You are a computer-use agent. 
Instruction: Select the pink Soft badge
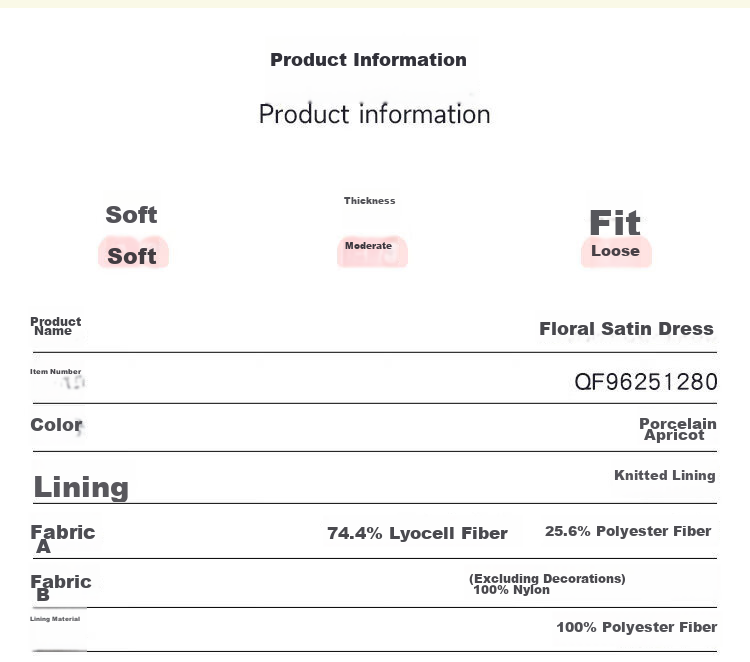pyautogui.click(x=133, y=253)
